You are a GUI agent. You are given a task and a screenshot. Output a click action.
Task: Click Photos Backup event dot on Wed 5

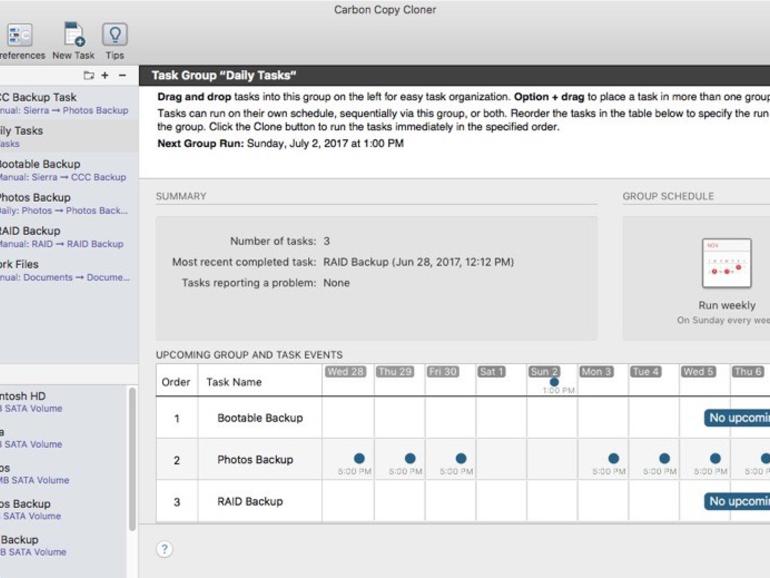point(715,458)
